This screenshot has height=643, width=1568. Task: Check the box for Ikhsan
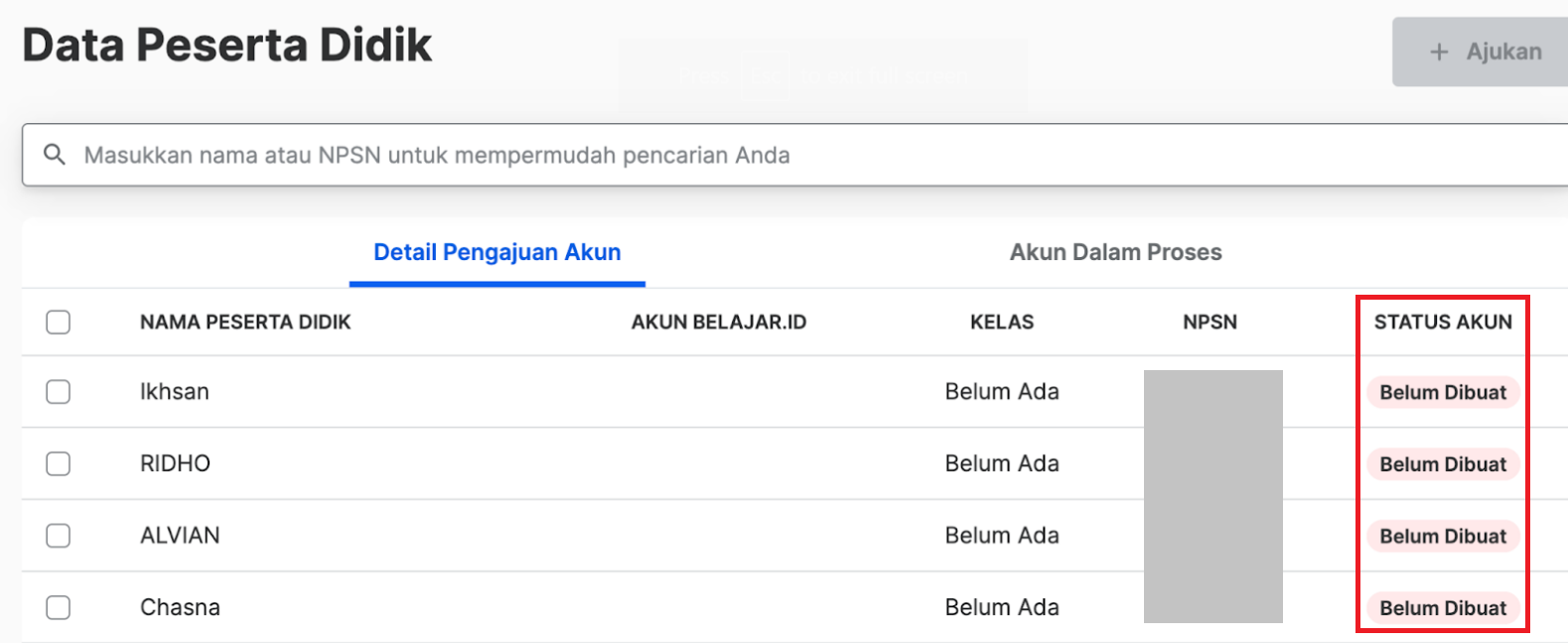(x=59, y=392)
